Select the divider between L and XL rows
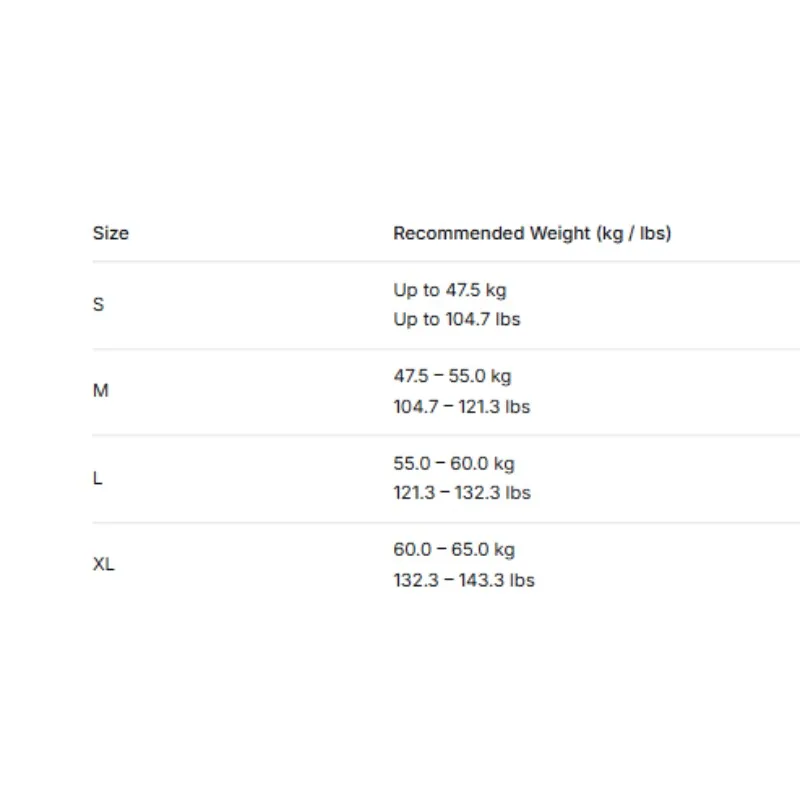This screenshot has width=800, height=800. click(446, 522)
